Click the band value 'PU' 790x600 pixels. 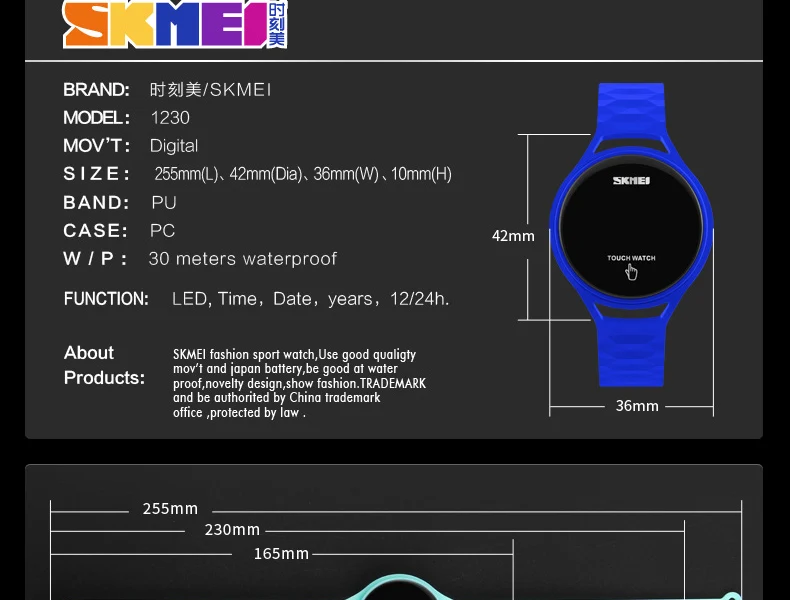[164, 203]
